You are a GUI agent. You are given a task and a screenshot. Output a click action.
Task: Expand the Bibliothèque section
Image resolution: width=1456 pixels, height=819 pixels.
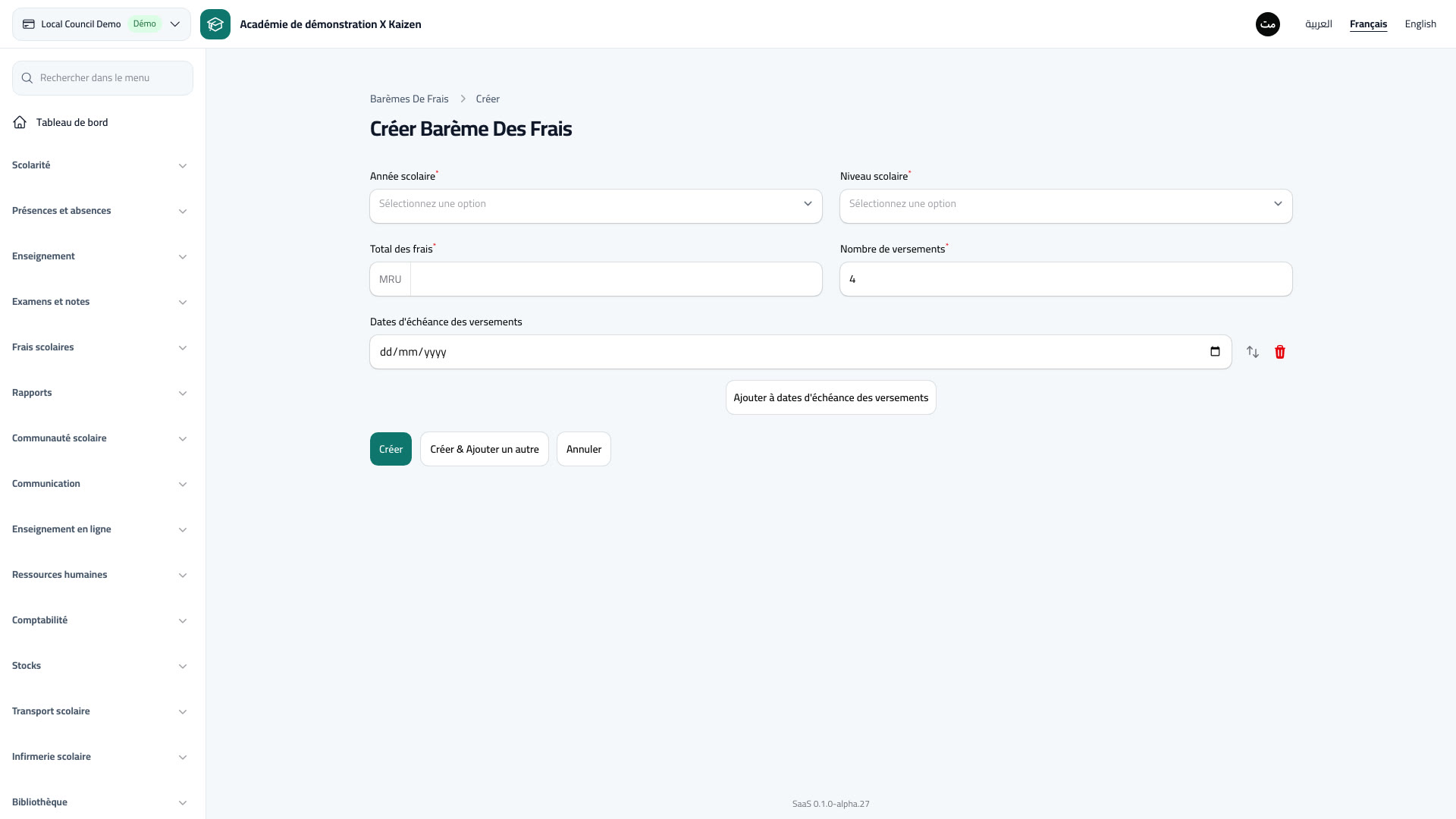click(x=99, y=802)
